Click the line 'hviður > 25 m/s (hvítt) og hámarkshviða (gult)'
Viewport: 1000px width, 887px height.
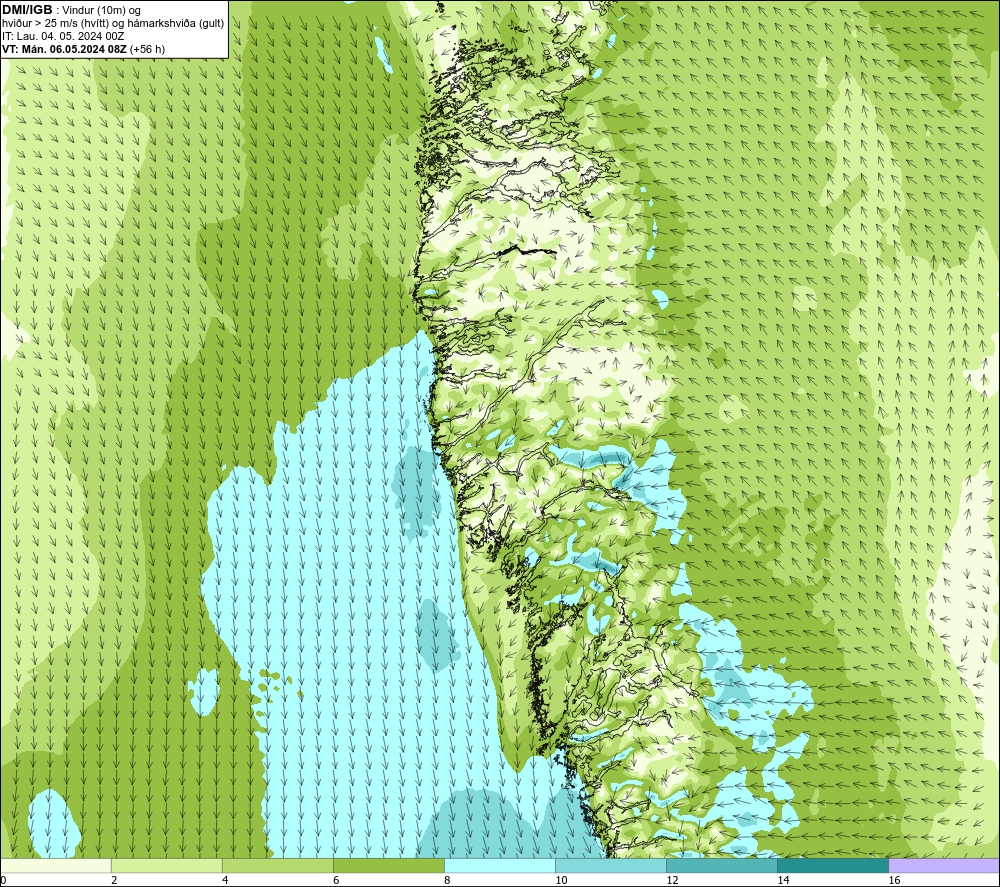click(x=113, y=24)
